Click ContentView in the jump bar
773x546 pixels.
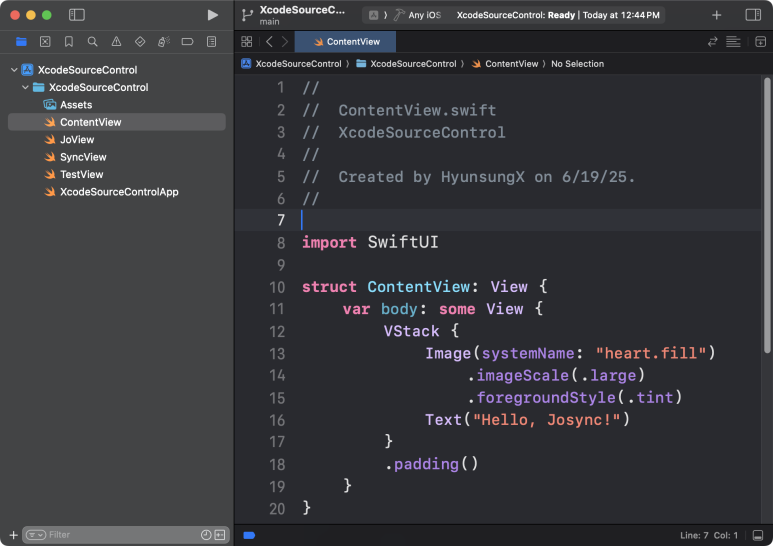coord(505,64)
